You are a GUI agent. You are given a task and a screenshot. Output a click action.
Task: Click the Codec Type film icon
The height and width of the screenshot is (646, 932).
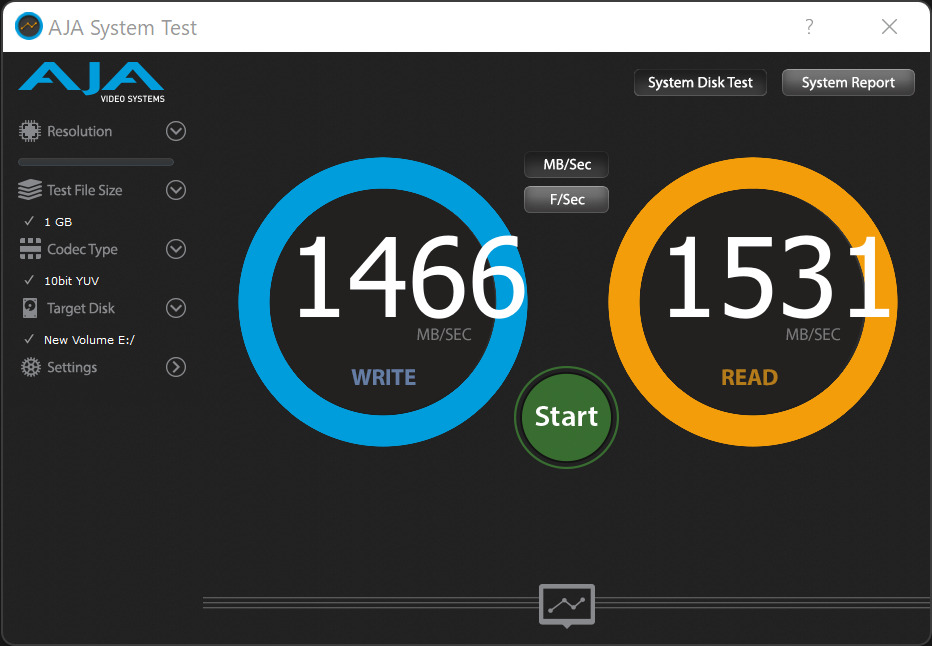point(30,249)
